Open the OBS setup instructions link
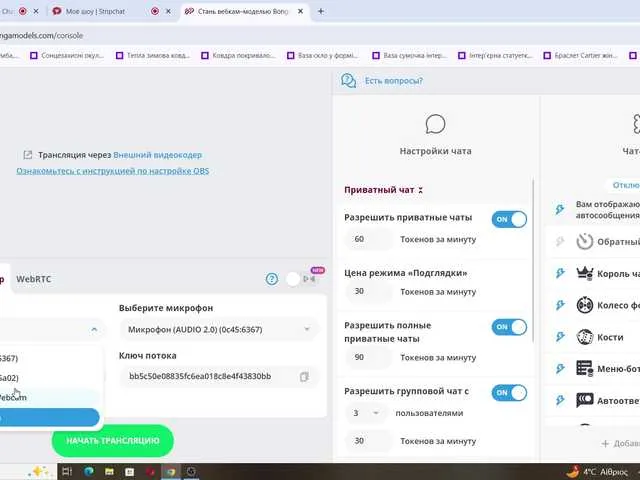640x480 pixels. pos(112,171)
